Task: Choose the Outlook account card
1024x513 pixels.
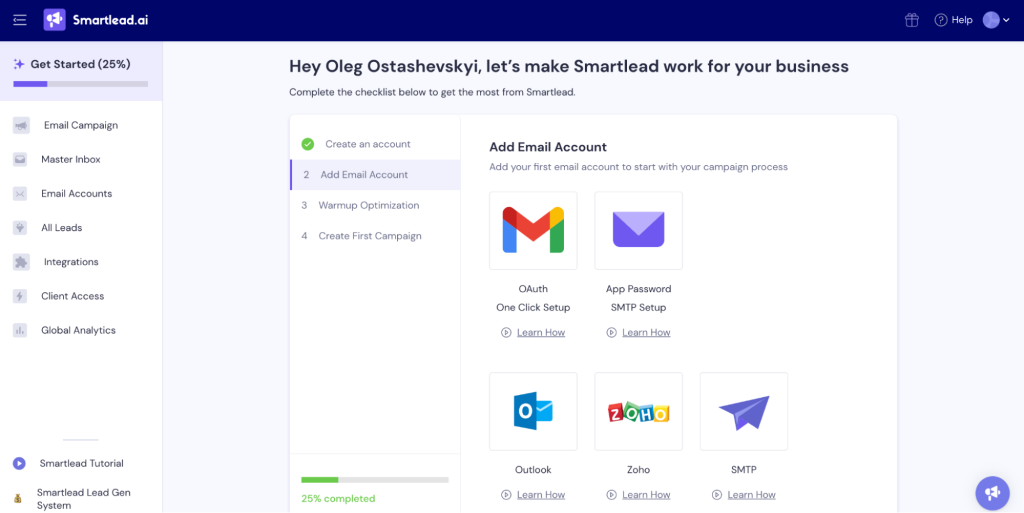Action: (x=533, y=411)
